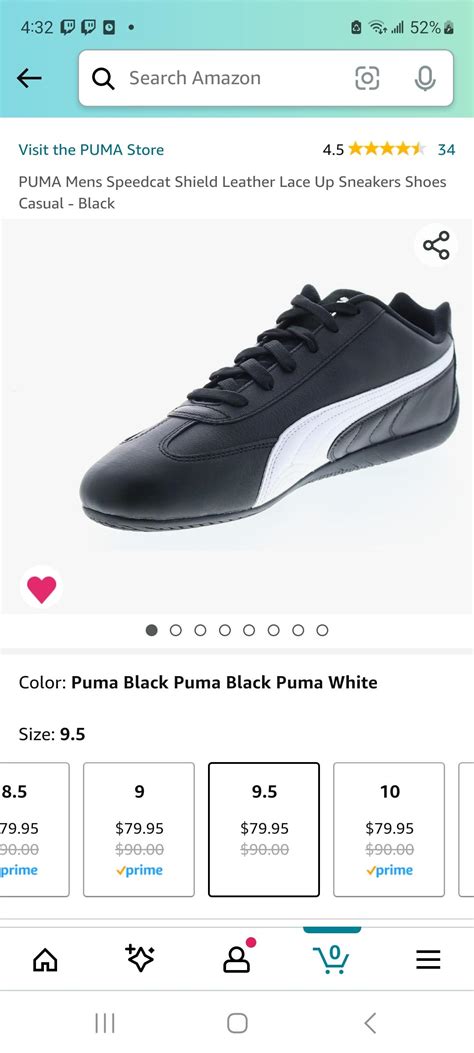Open the hamburger menu tab

pos(428,960)
